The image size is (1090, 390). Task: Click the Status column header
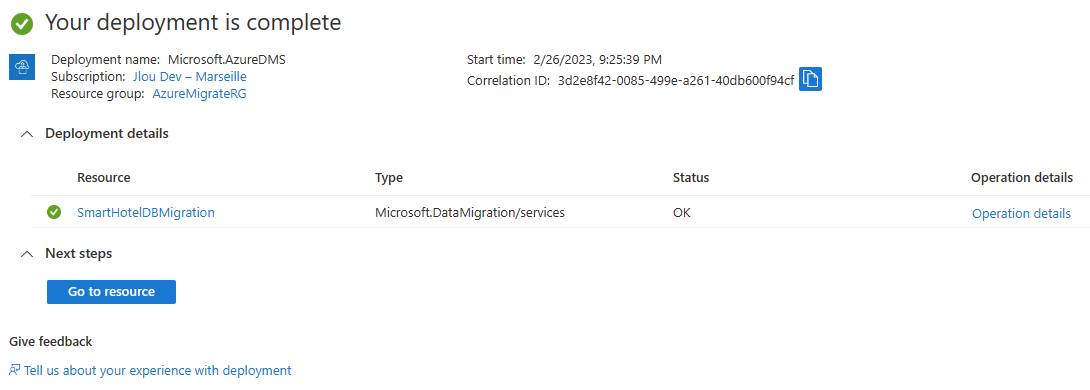coord(691,178)
